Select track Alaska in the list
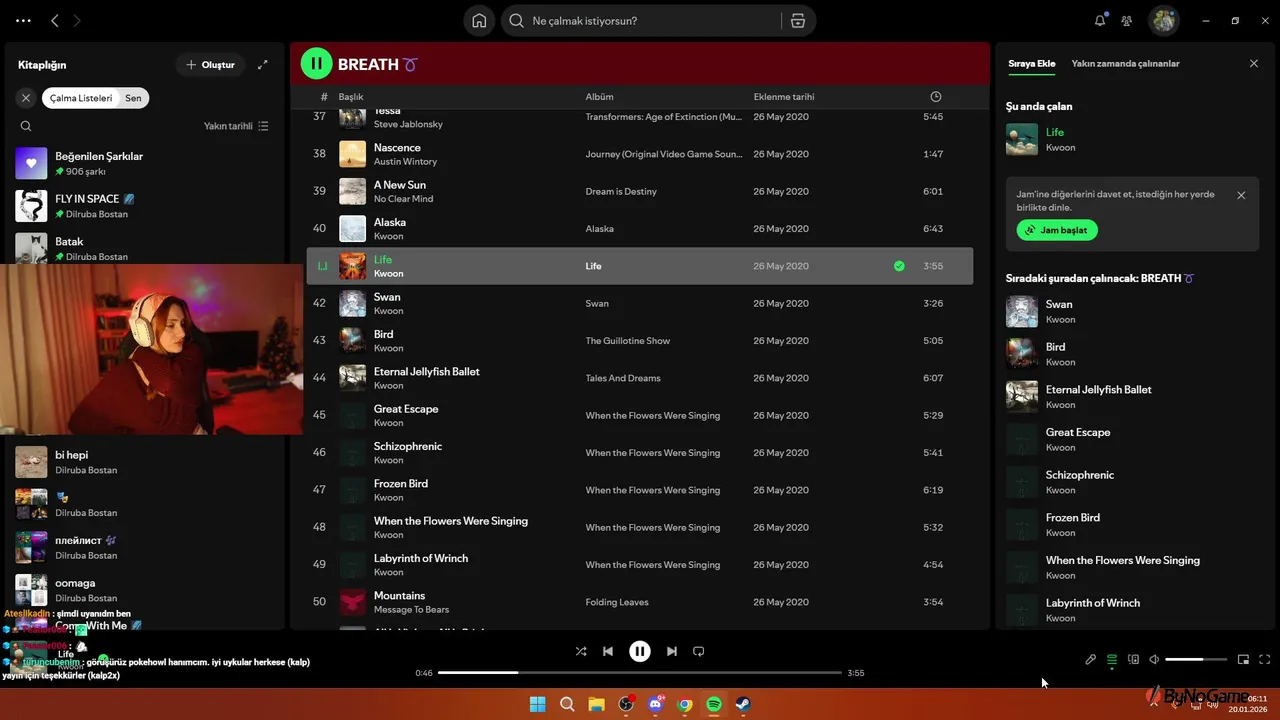The image size is (1280, 720). coord(640,228)
